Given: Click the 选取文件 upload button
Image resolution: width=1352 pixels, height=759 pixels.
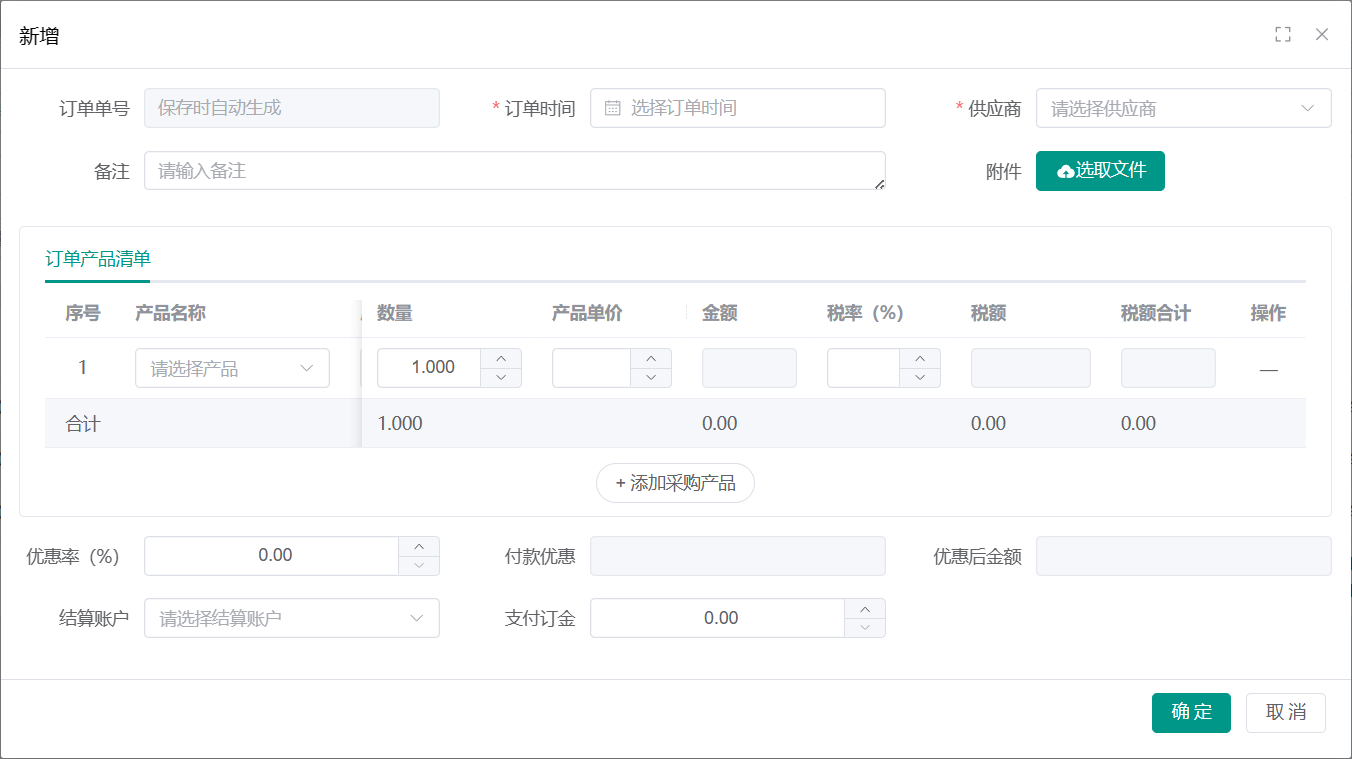Looking at the screenshot, I should click(x=1100, y=171).
